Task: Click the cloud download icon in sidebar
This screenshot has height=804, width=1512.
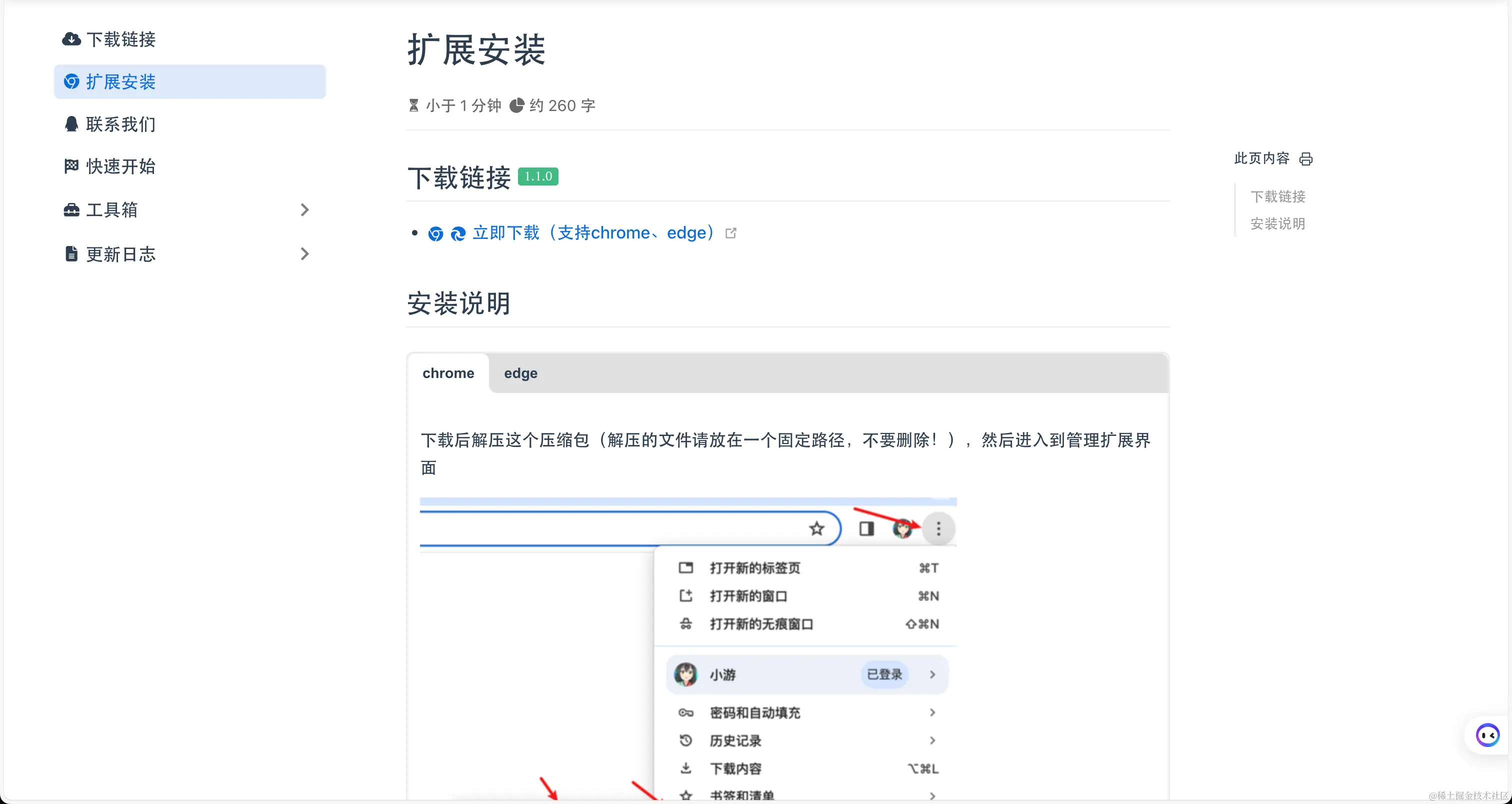Action: point(71,39)
